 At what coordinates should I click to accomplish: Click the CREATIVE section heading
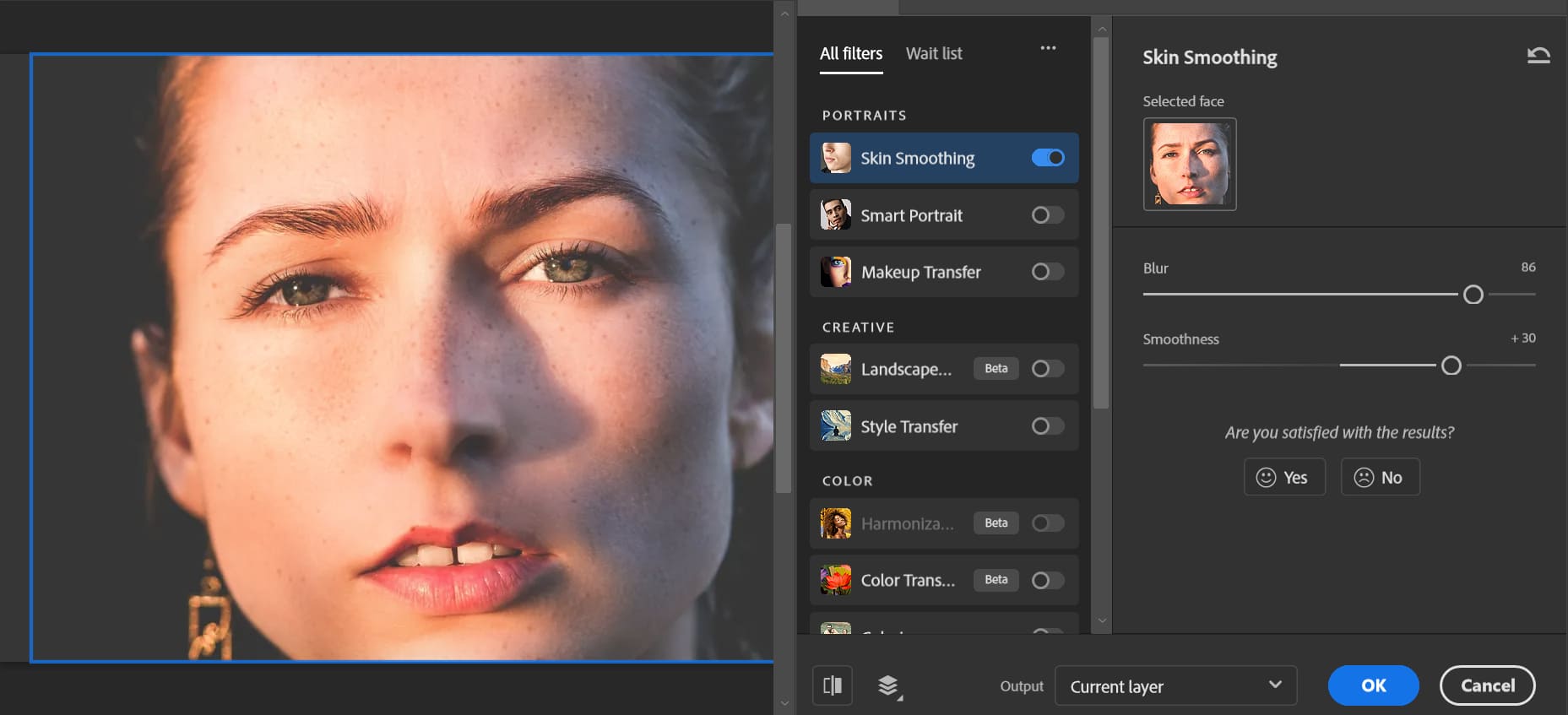coord(858,328)
